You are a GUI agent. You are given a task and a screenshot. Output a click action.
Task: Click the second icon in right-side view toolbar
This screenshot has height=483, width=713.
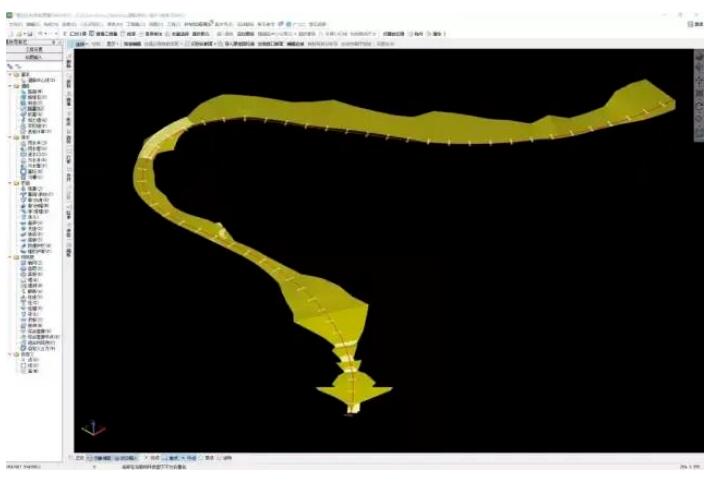[x=699, y=70]
